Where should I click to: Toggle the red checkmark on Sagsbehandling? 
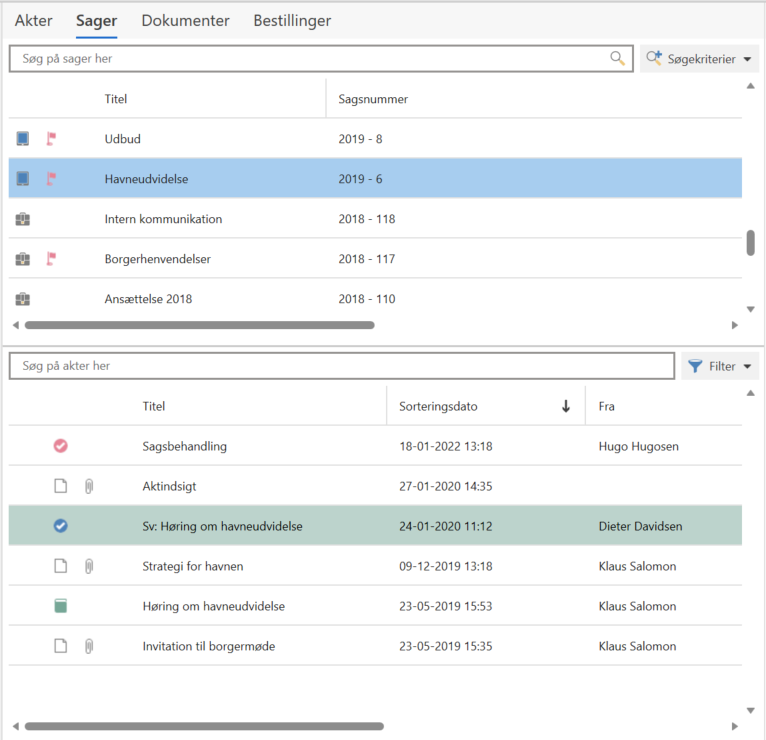[60, 446]
